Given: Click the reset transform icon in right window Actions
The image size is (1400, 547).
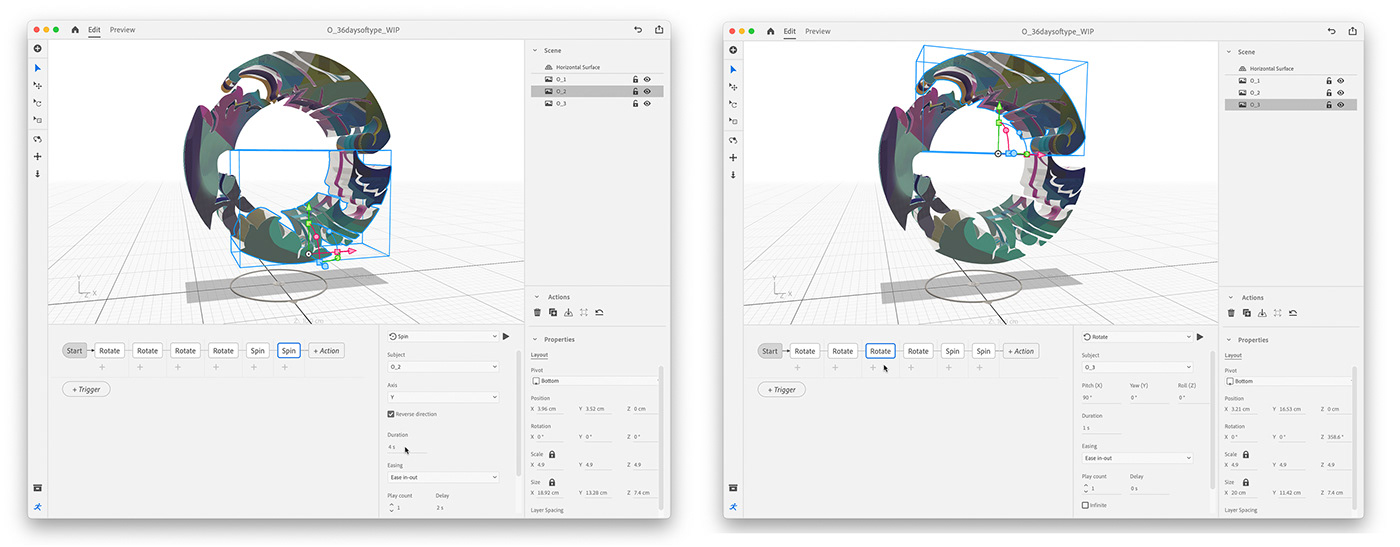Looking at the screenshot, I should [1293, 313].
